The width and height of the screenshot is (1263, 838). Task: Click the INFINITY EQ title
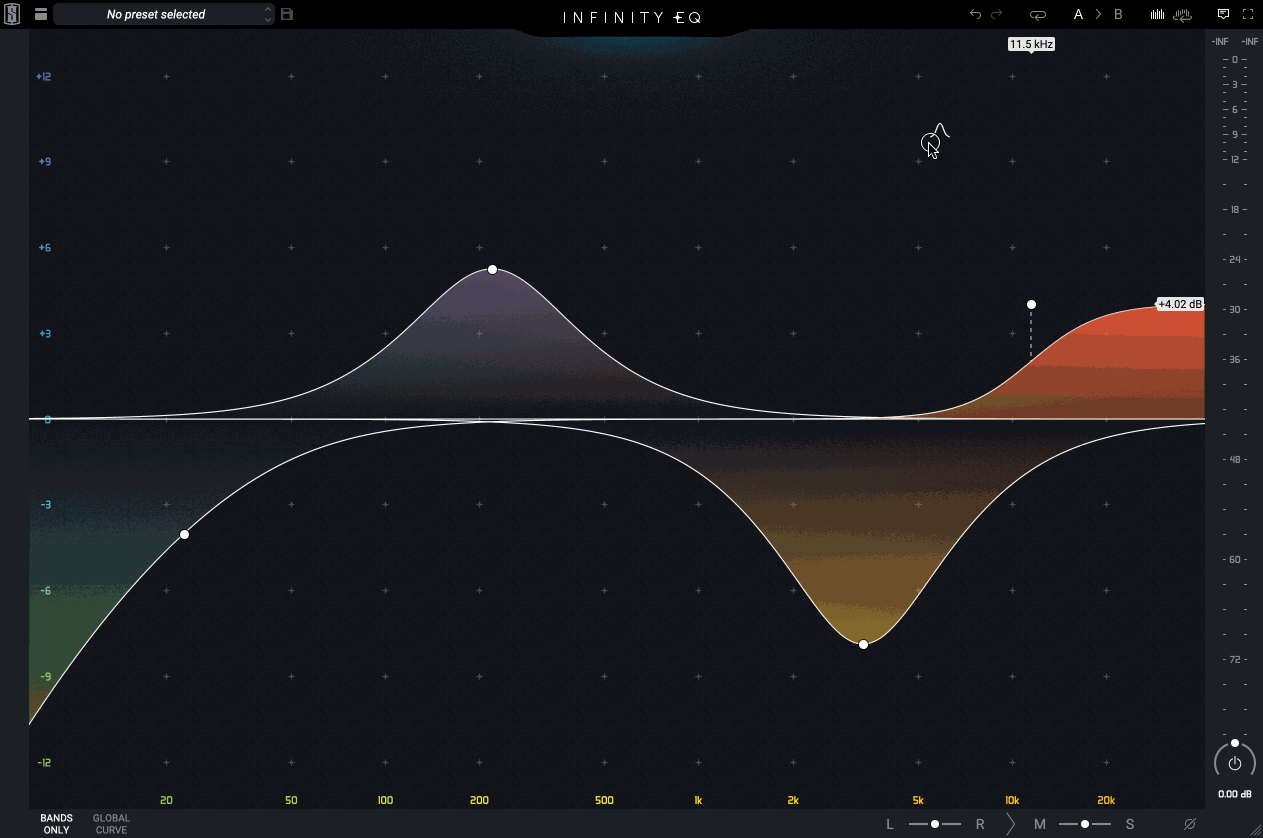tap(632, 17)
